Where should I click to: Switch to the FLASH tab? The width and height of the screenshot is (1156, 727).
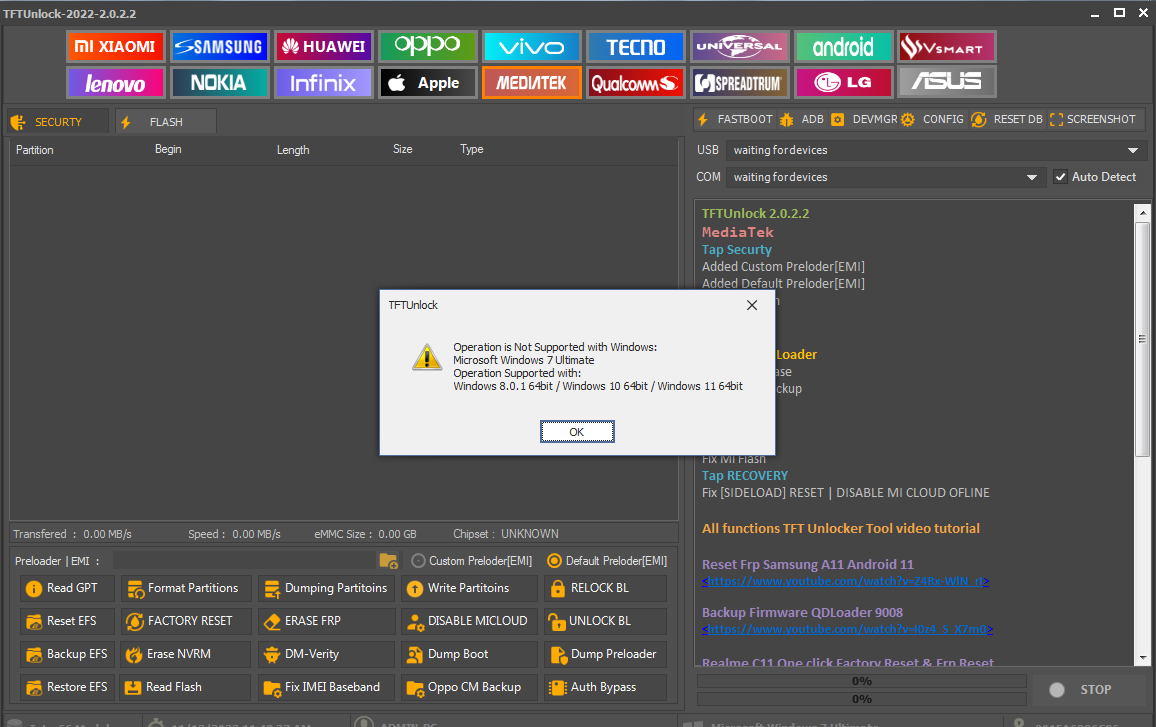tap(166, 122)
